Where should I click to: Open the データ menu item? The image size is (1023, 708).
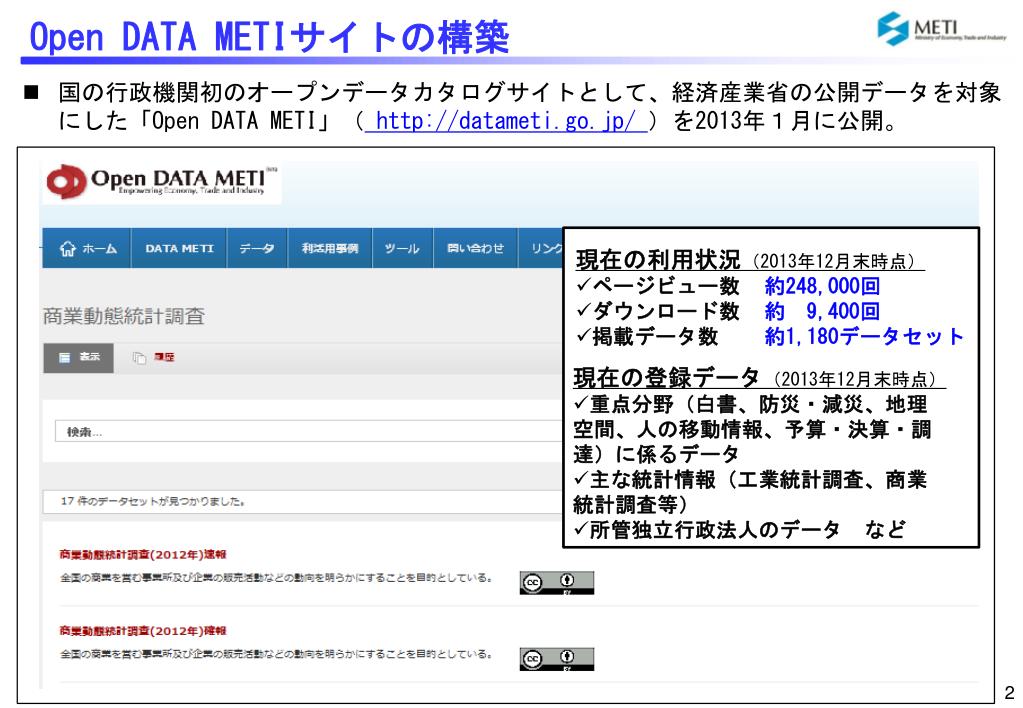pos(257,249)
